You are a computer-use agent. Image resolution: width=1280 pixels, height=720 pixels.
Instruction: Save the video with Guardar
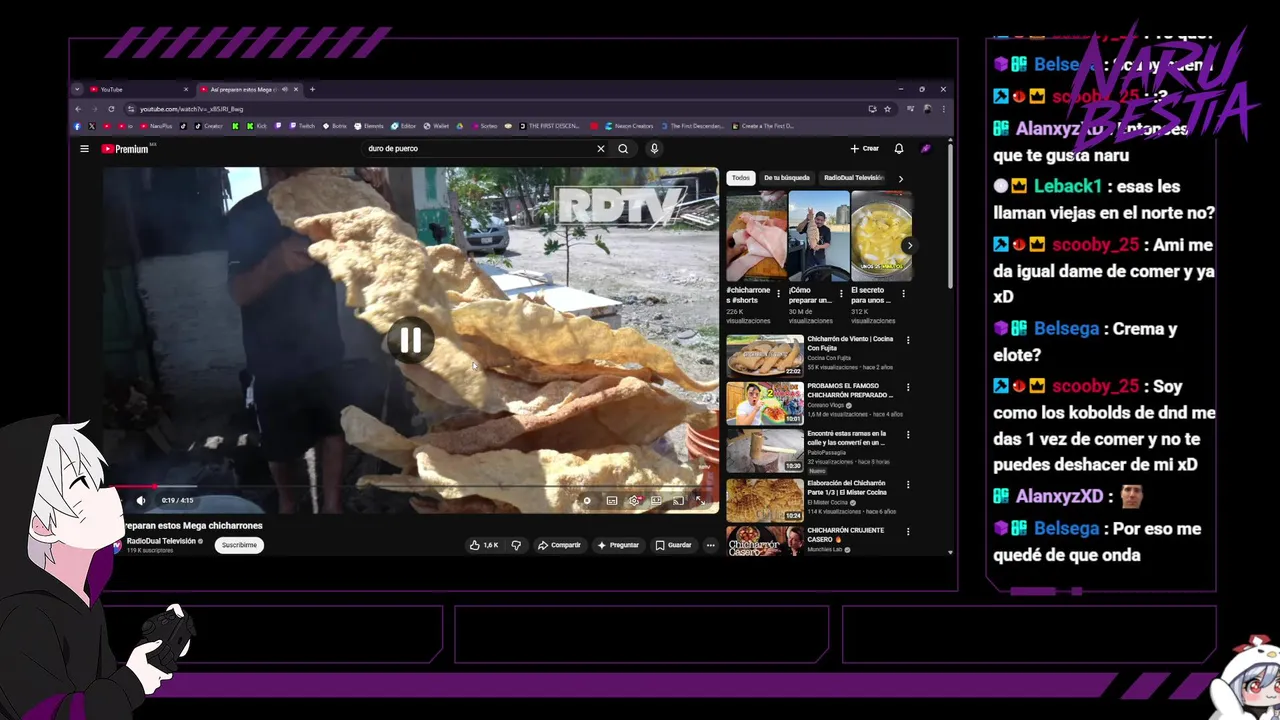tap(673, 545)
